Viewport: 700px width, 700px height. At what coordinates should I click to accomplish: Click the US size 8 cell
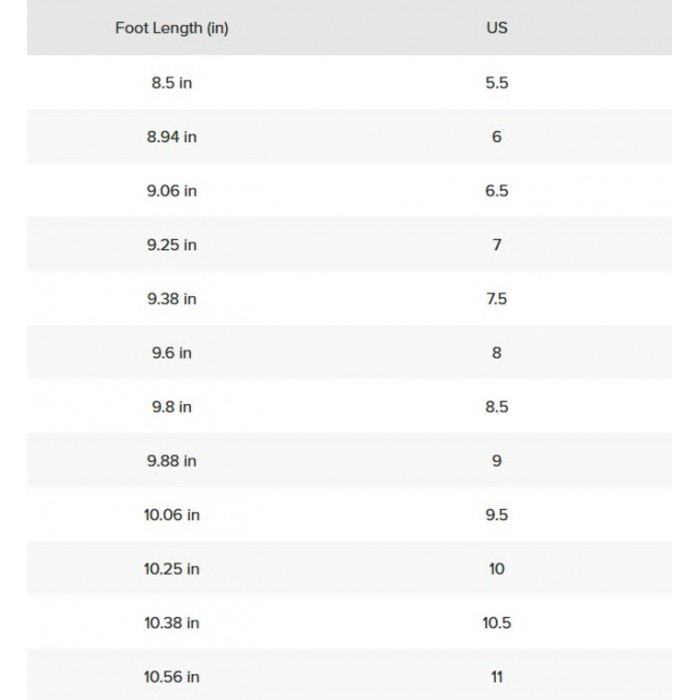point(496,353)
